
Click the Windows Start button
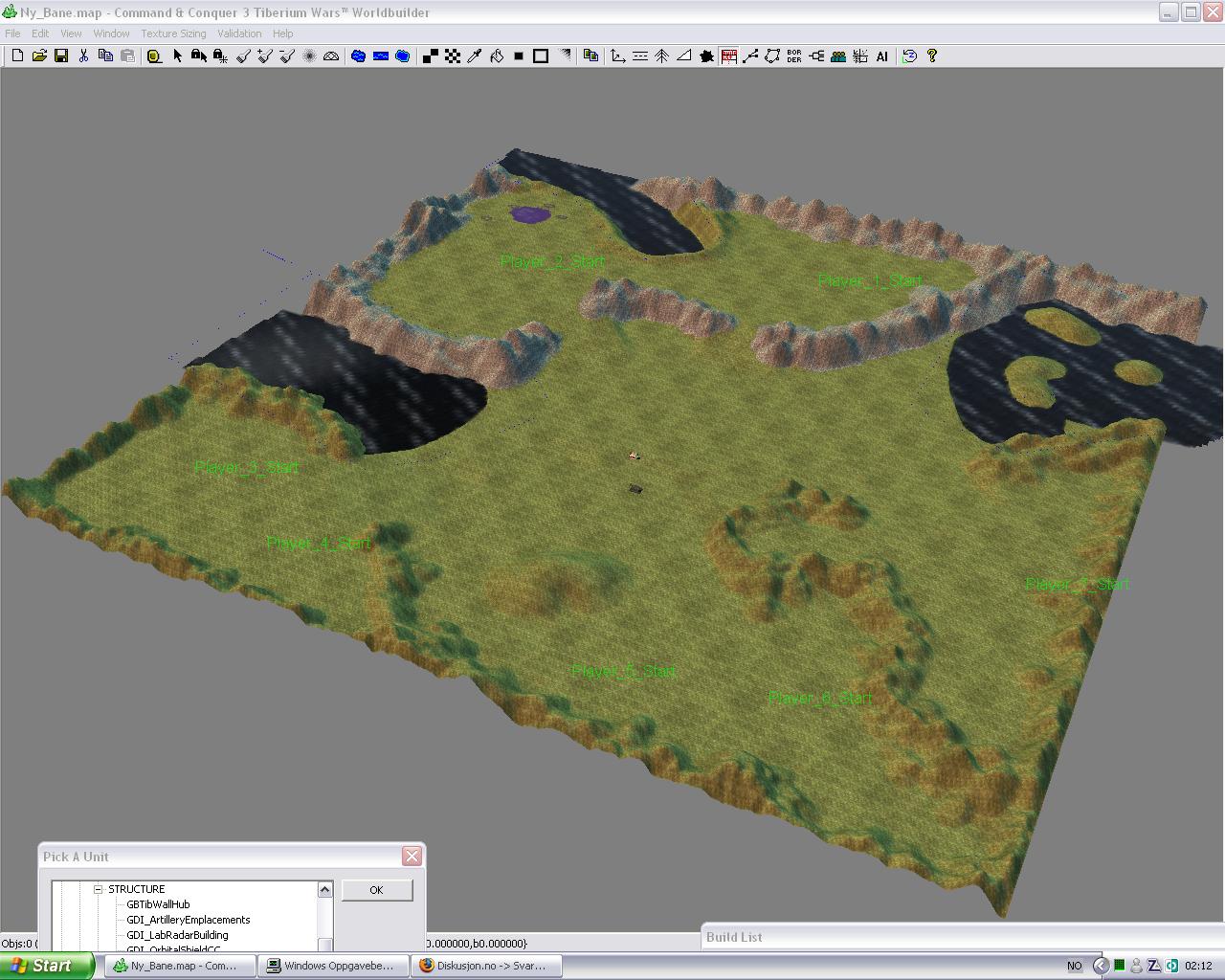[x=47, y=966]
